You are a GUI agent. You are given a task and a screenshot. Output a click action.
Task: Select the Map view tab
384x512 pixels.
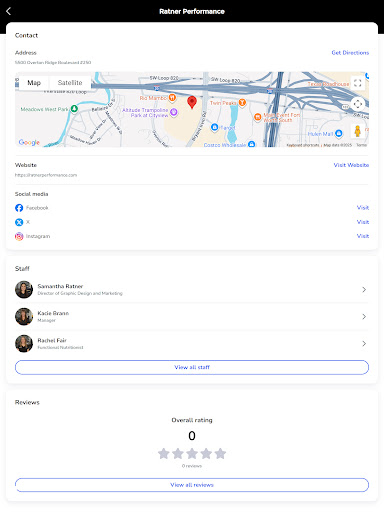click(34, 83)
